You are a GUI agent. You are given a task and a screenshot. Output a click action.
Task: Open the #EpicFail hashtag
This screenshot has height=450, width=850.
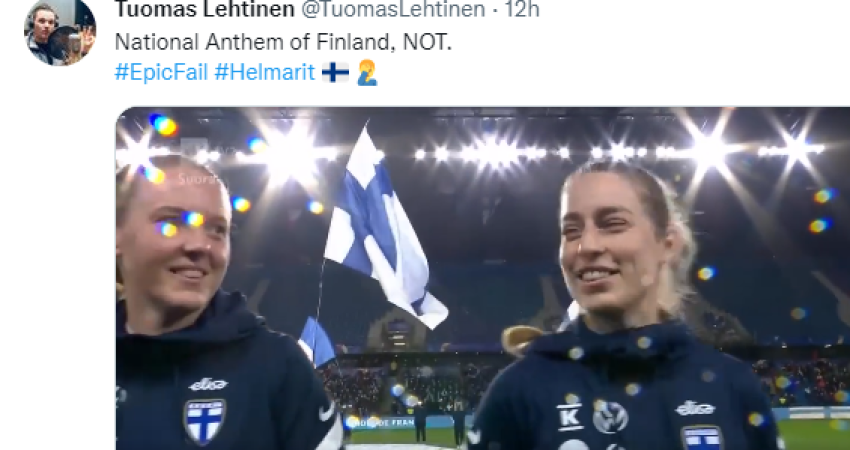(162, 72)
